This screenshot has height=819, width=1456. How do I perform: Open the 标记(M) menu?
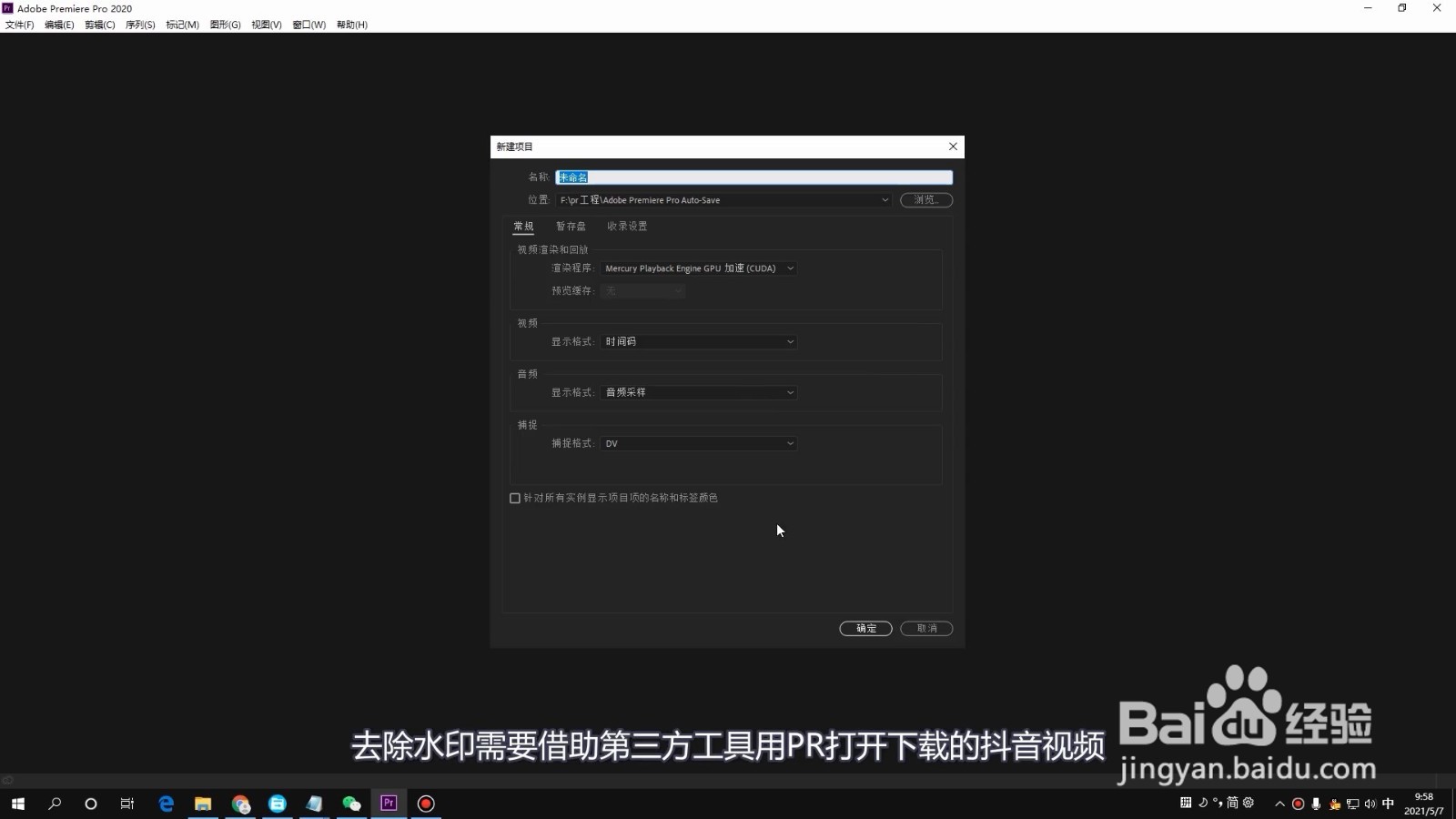(182, 25)
